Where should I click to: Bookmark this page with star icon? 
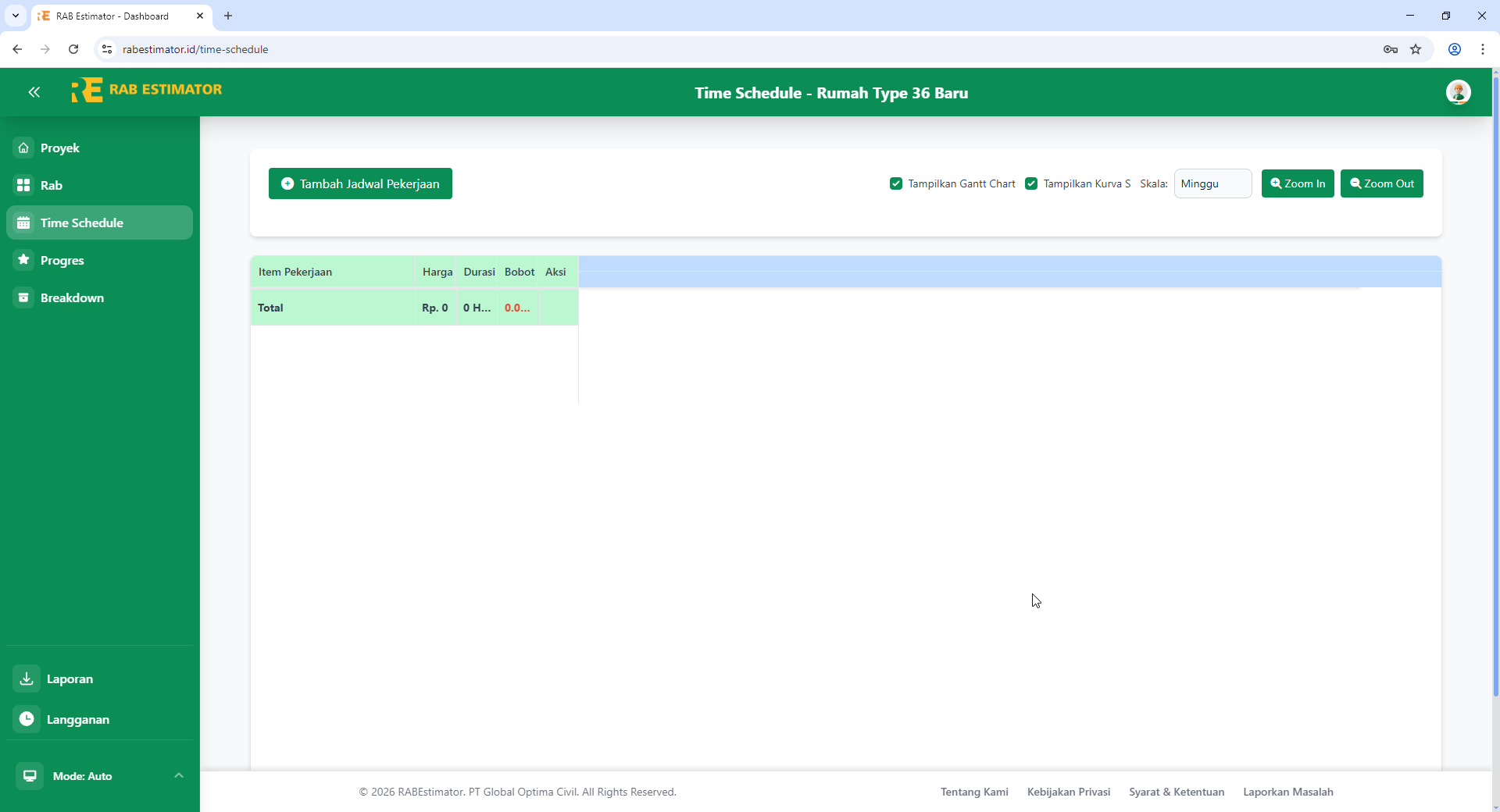coord(1416,49)
